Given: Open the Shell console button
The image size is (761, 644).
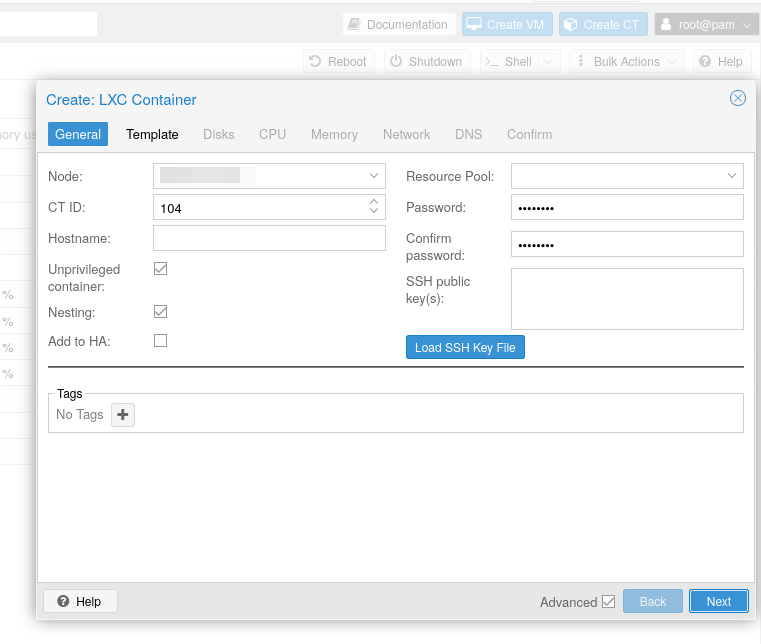Looking at the screenshot, I should click(509, 62).
